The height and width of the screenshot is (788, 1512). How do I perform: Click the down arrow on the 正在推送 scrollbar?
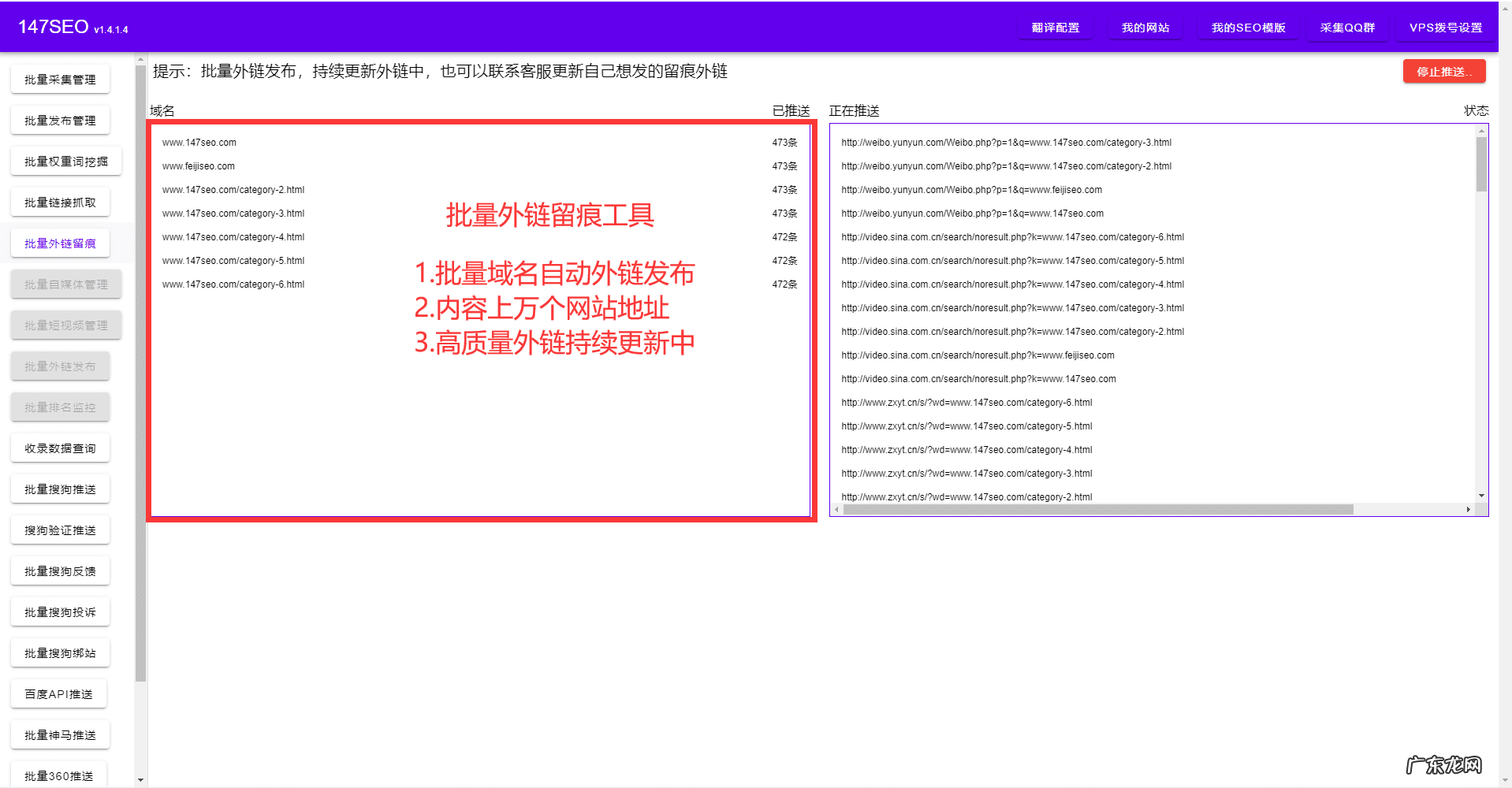[x=1480, y=494]
